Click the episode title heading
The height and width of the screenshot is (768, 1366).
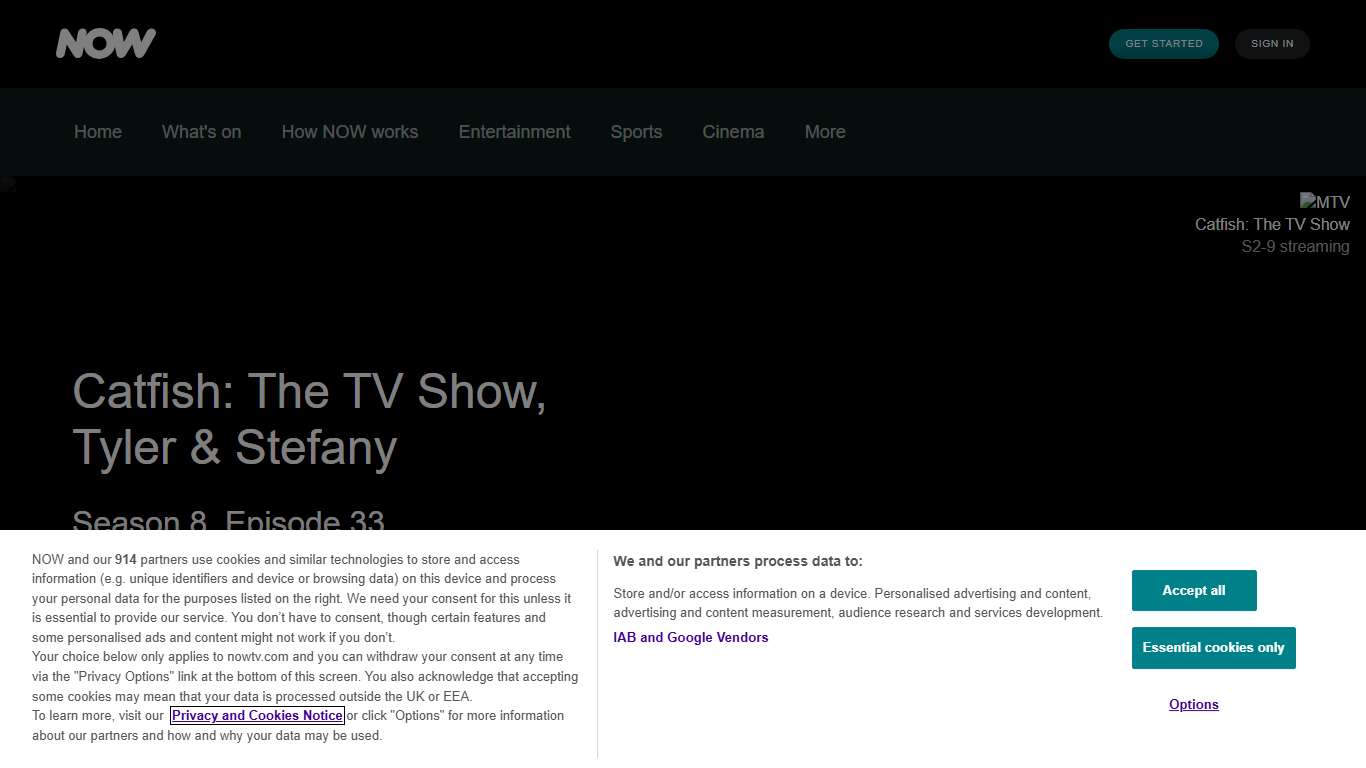click(x=310, y=420)
